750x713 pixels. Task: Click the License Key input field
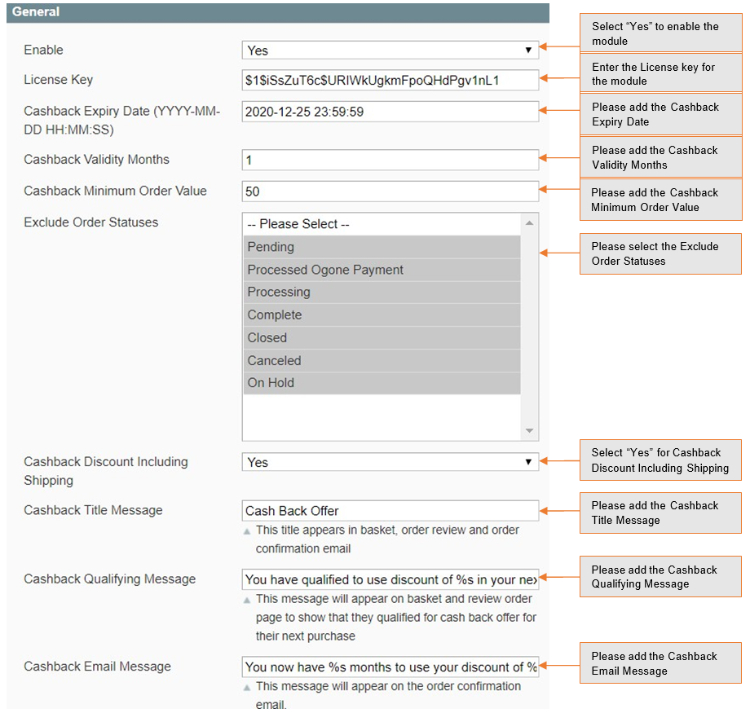390,80
